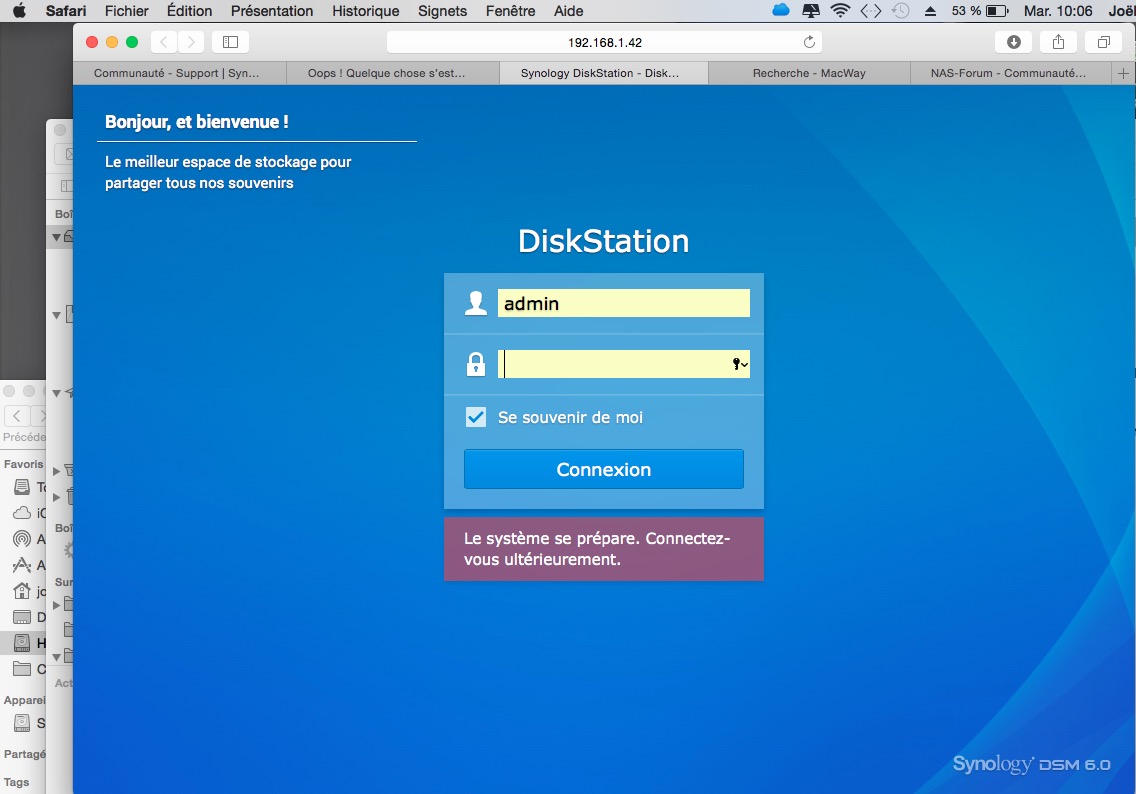1136x794 pixels.
Task: Open the Historique menu
Action: point(366,11)
